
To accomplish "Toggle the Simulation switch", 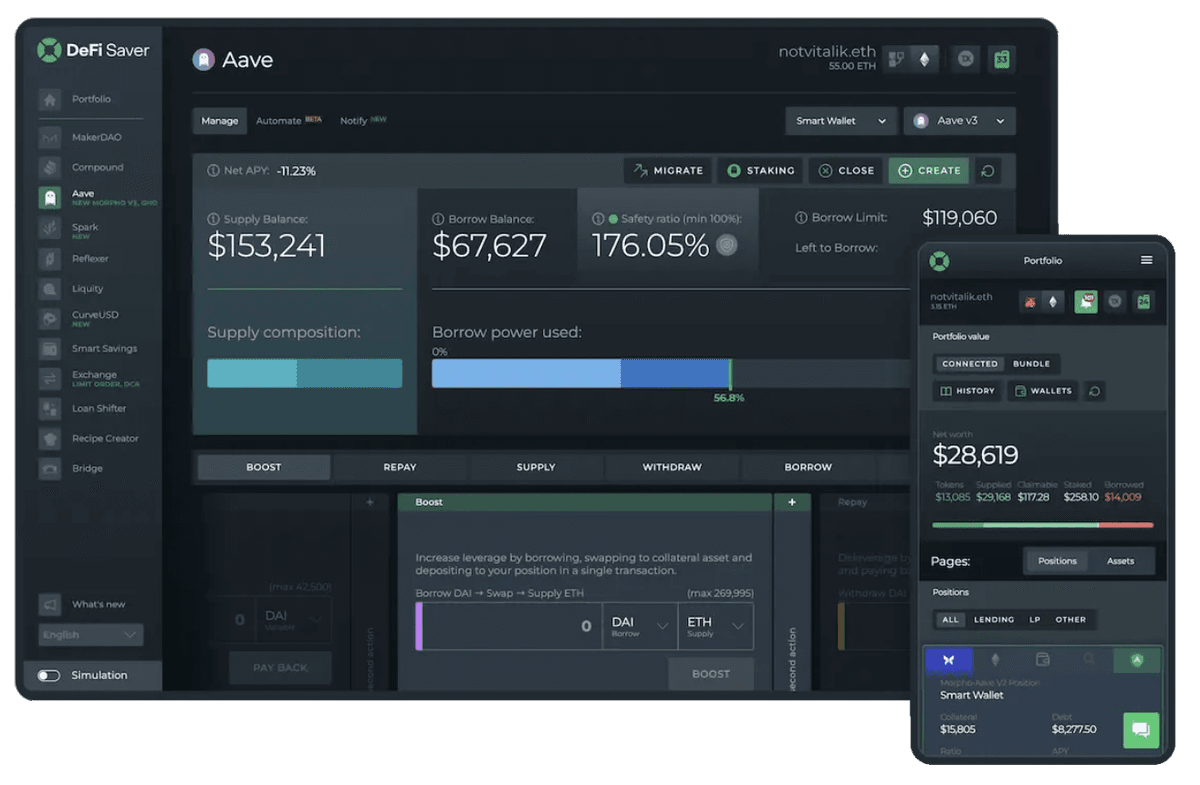I will (x=49, y=676).
